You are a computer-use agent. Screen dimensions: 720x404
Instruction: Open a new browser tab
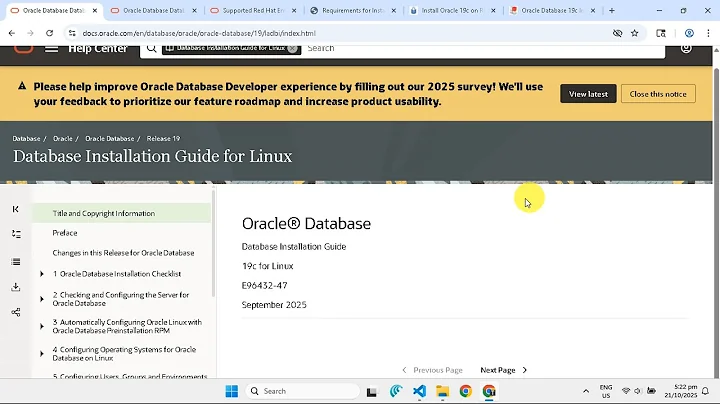[612, 11]
